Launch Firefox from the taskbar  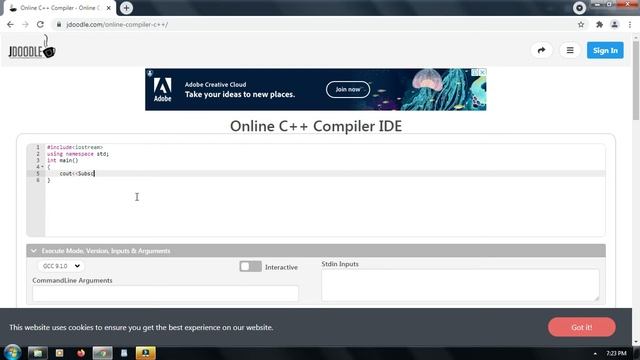tap(81, 353)
